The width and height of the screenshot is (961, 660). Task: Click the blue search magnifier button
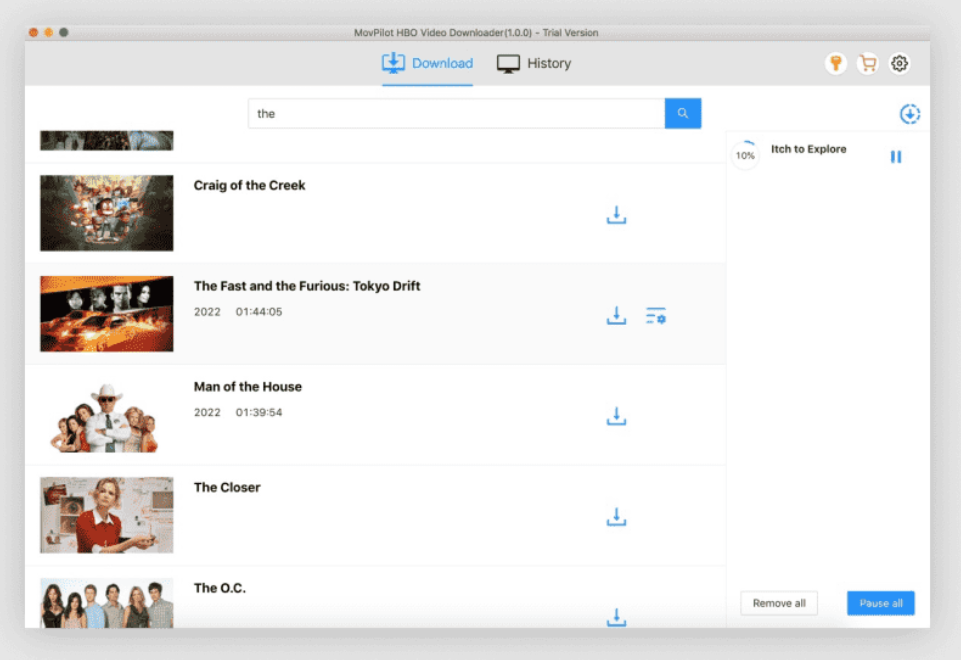point(683,114)
